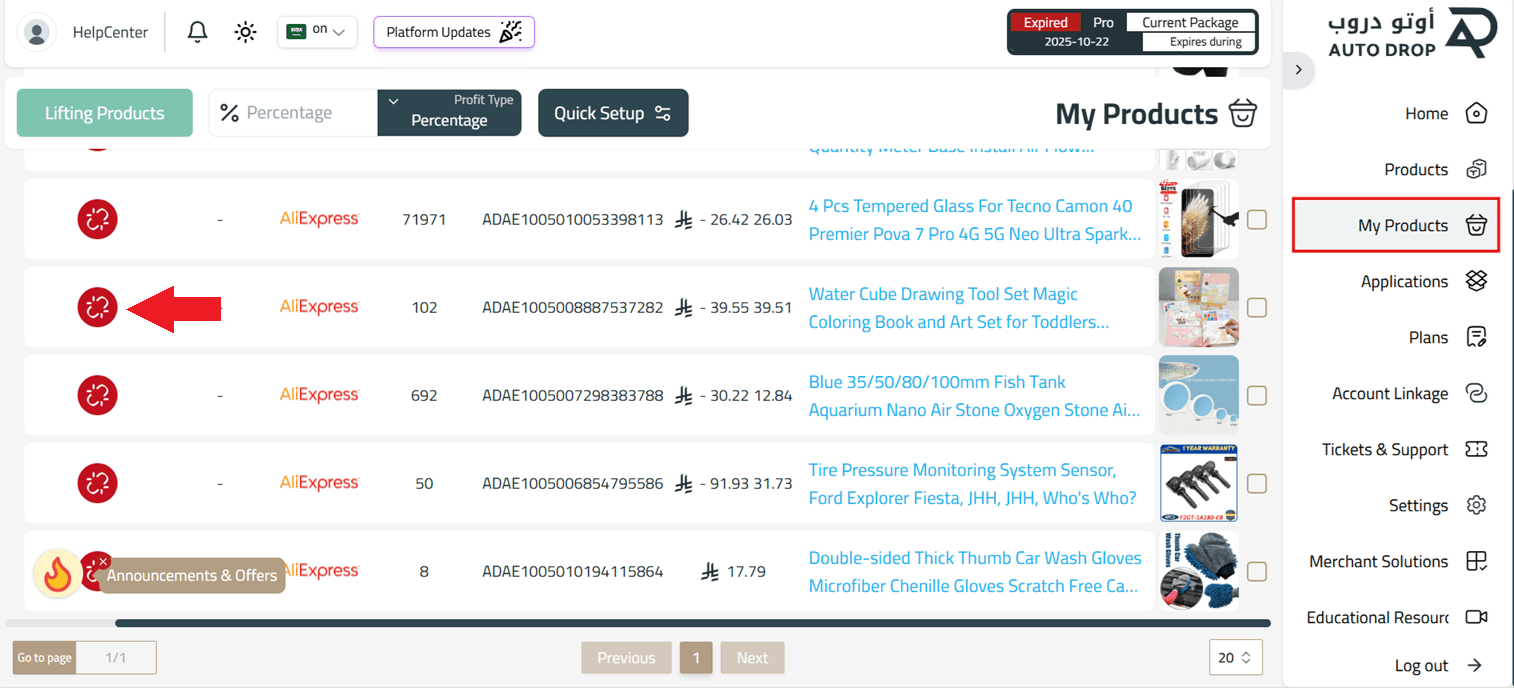Select the Water Cube Drawing product checkbox
Image resolution: width=1514 pixels, height=688 pixels.
coord(1257,307)
